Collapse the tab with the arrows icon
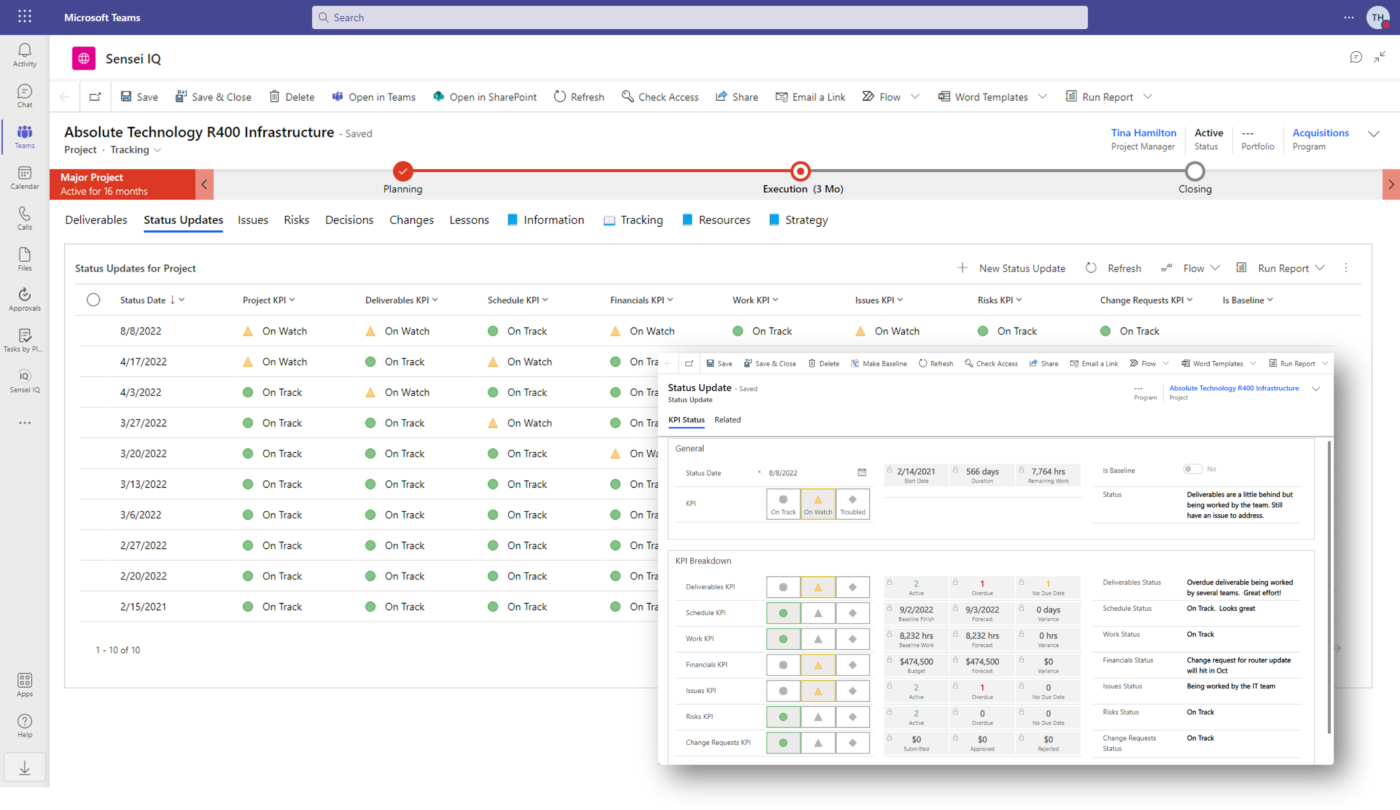 (1382, 57)
